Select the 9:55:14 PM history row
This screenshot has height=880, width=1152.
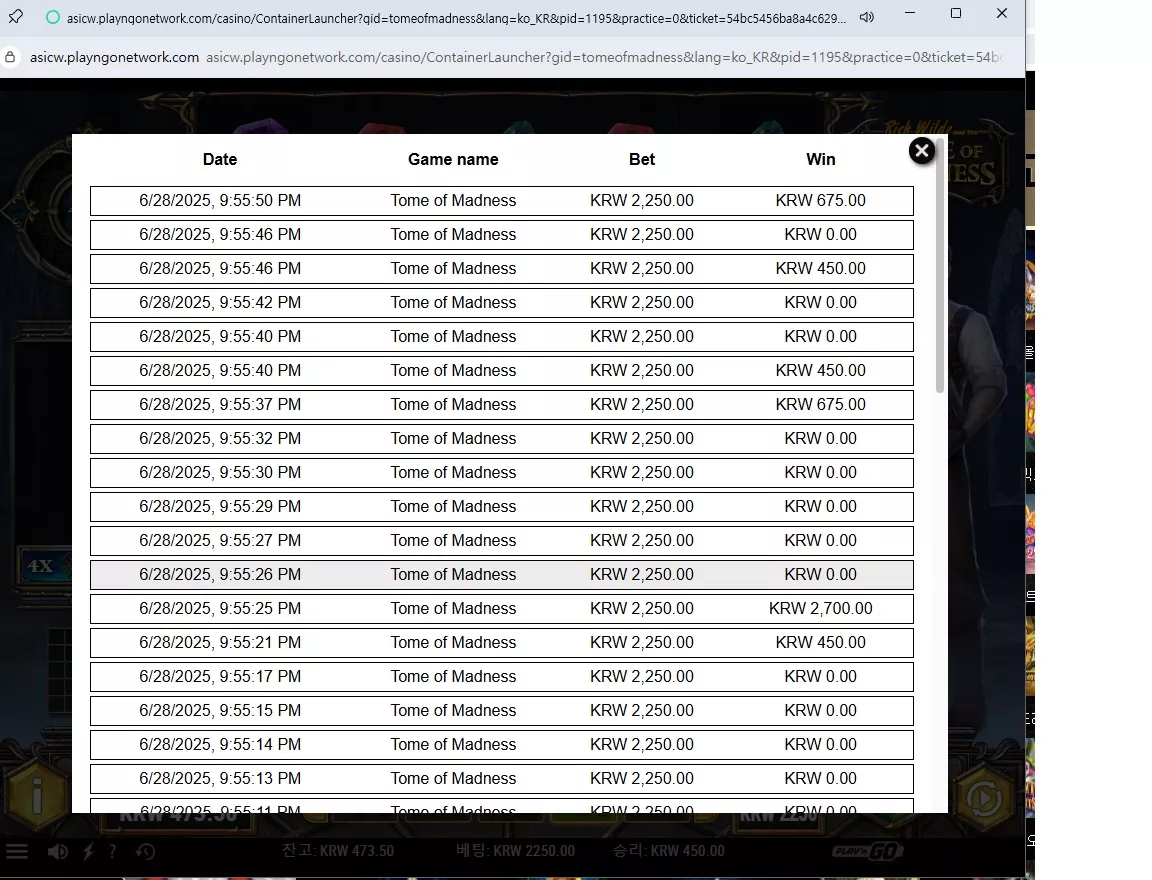(x=502, y=745)
